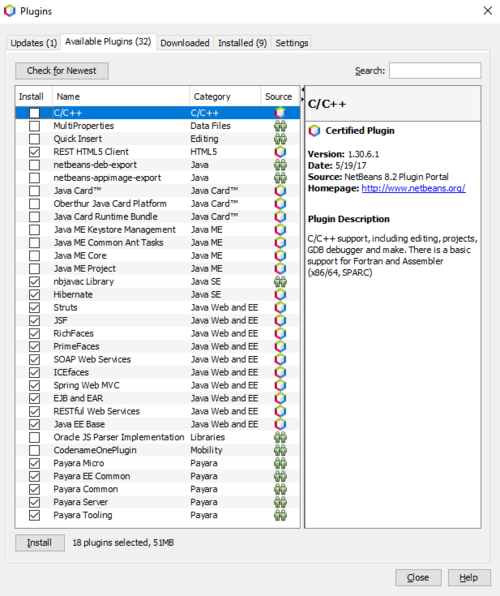
Task: Uncheck the EJB and EAR checkbox
Action: pos(34,398)
